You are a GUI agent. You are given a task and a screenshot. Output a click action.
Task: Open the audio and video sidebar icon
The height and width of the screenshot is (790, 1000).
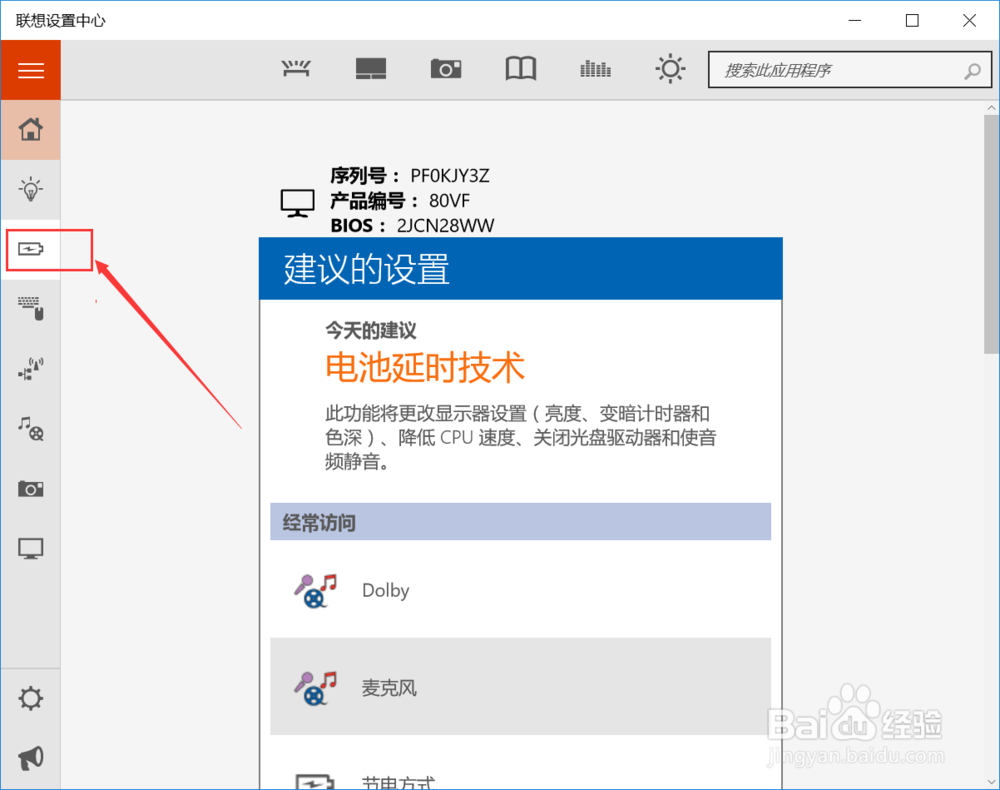point(31,428)
